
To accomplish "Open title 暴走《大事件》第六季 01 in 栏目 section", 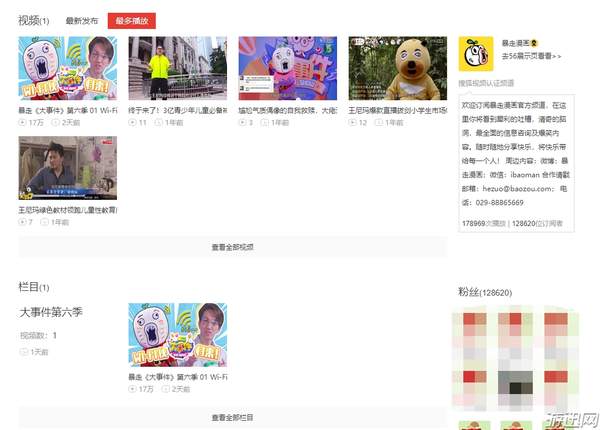I will (178, 377).
